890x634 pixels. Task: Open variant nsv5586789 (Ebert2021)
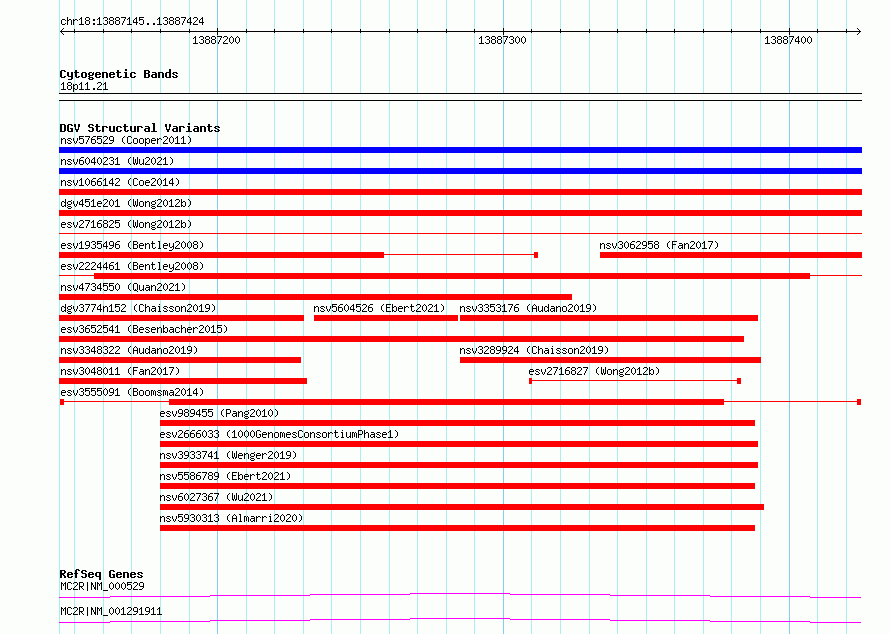[x=225, y=476]
